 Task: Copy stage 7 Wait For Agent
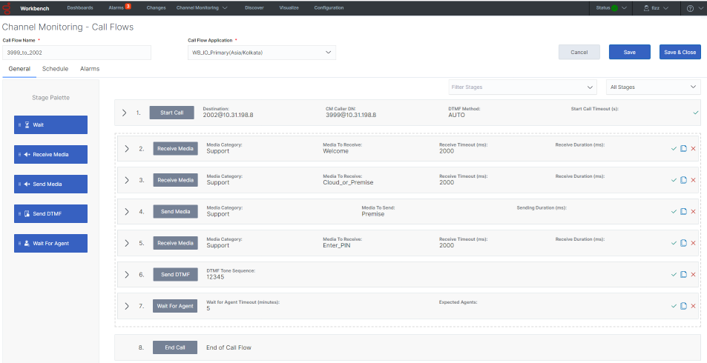point(684,306)
